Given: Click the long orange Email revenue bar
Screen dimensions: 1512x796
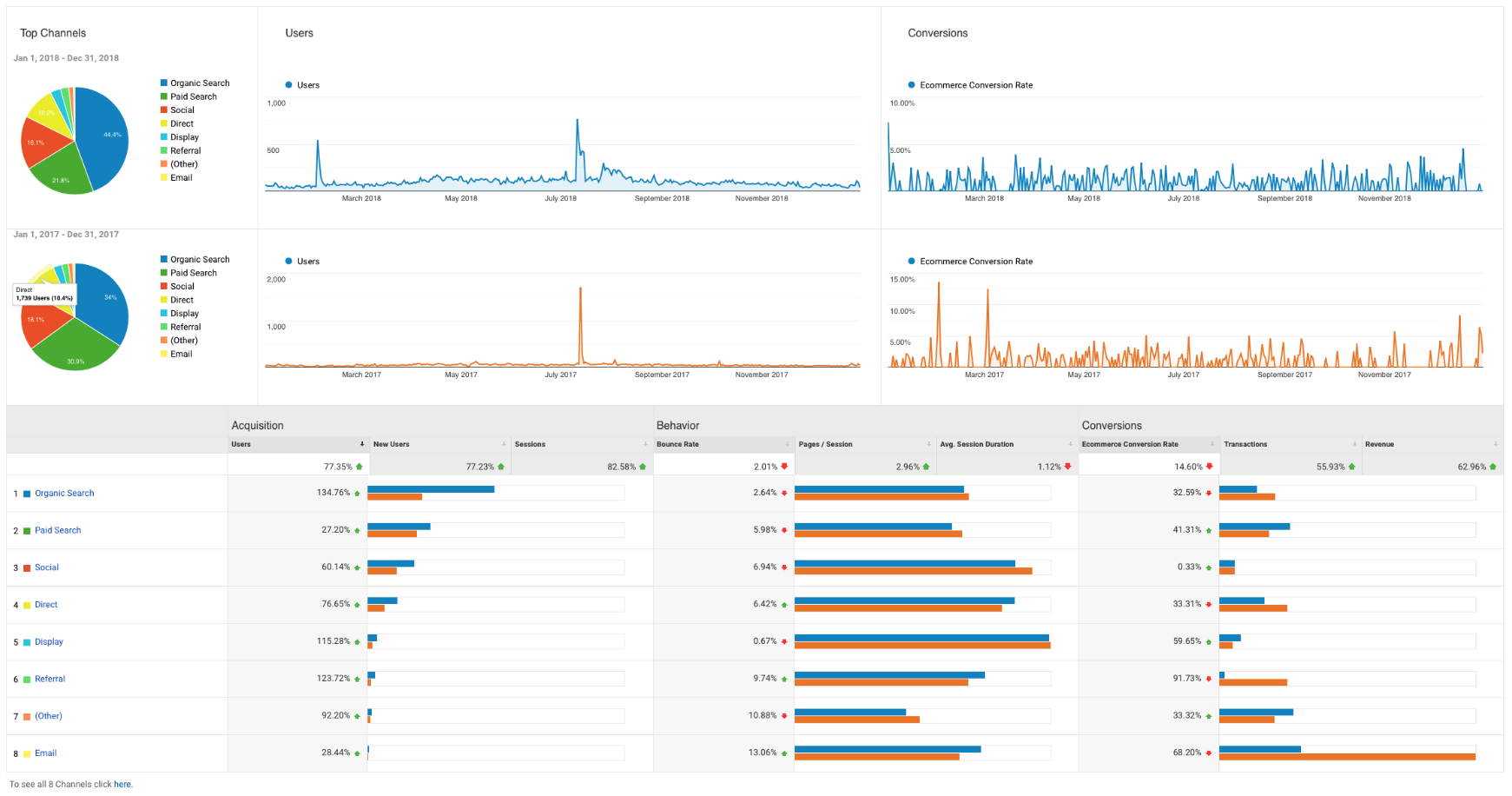Looking at the screenshot, I should coord(1346,757).
